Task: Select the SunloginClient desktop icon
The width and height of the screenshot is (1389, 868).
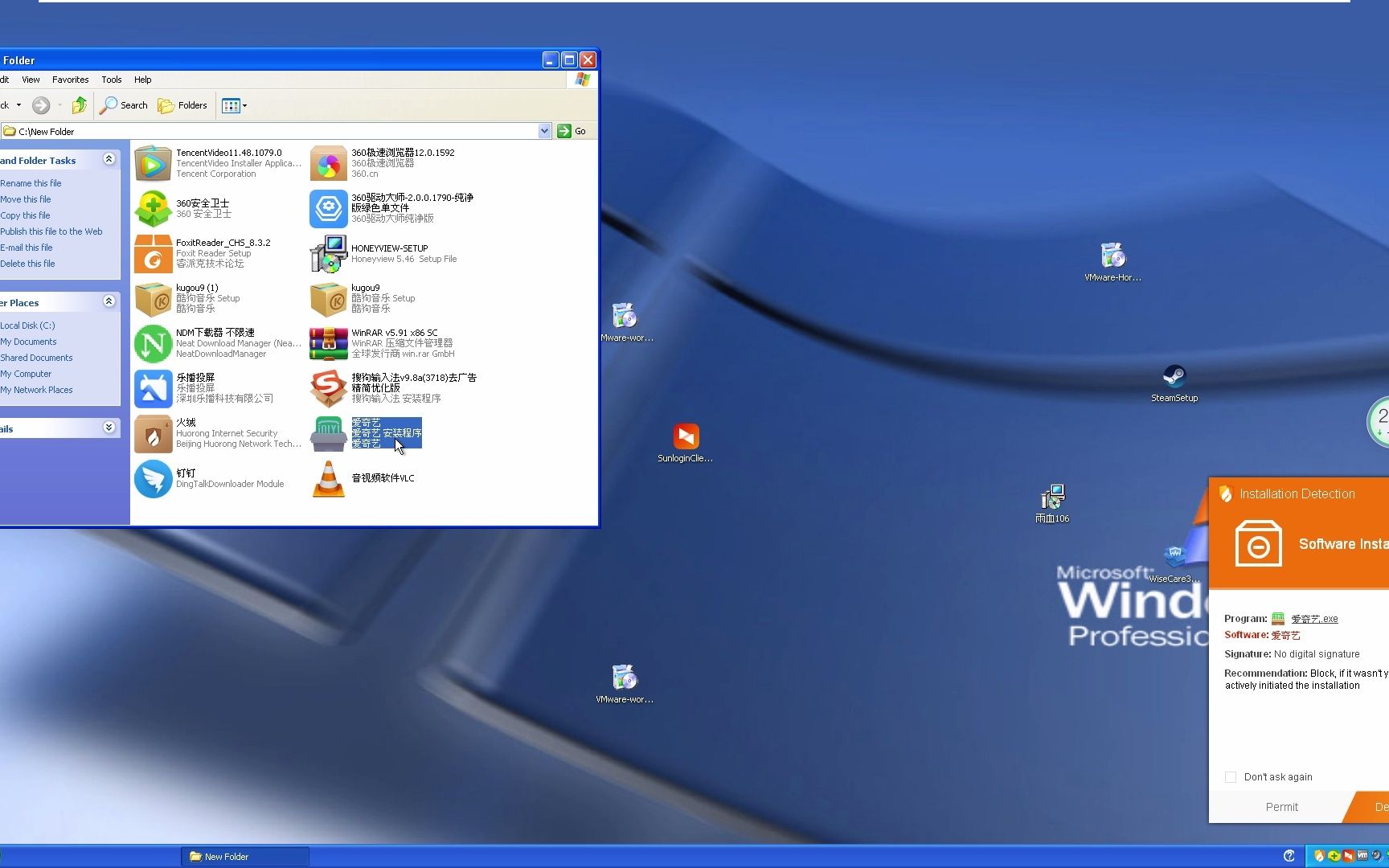Action: tap(686, 436)
